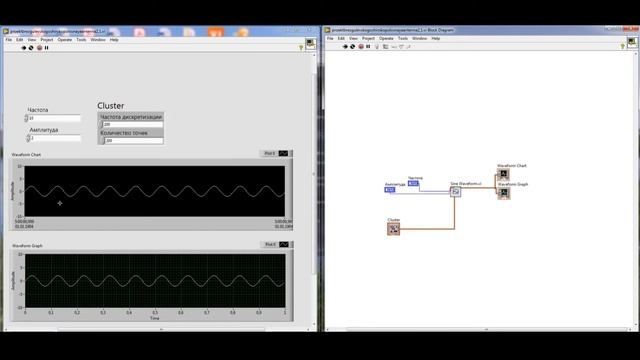The height and width of the screenshot is (360, 640).
Task: Open Edit menu in Block Diagram window
Action: tap(341, 38)
